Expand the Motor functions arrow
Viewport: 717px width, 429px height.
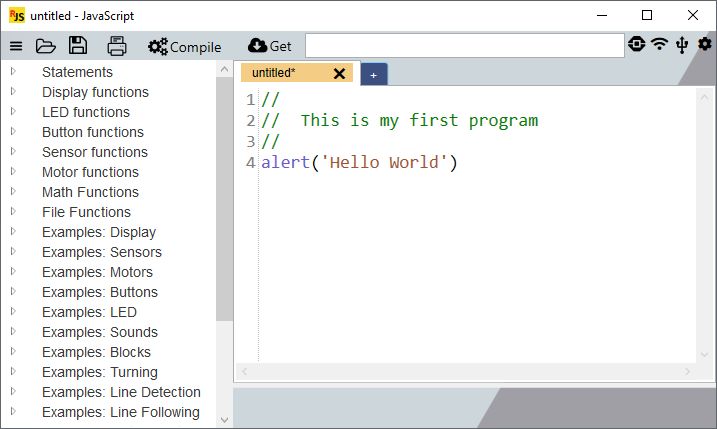pyautogui.click(x=13, y=172)
